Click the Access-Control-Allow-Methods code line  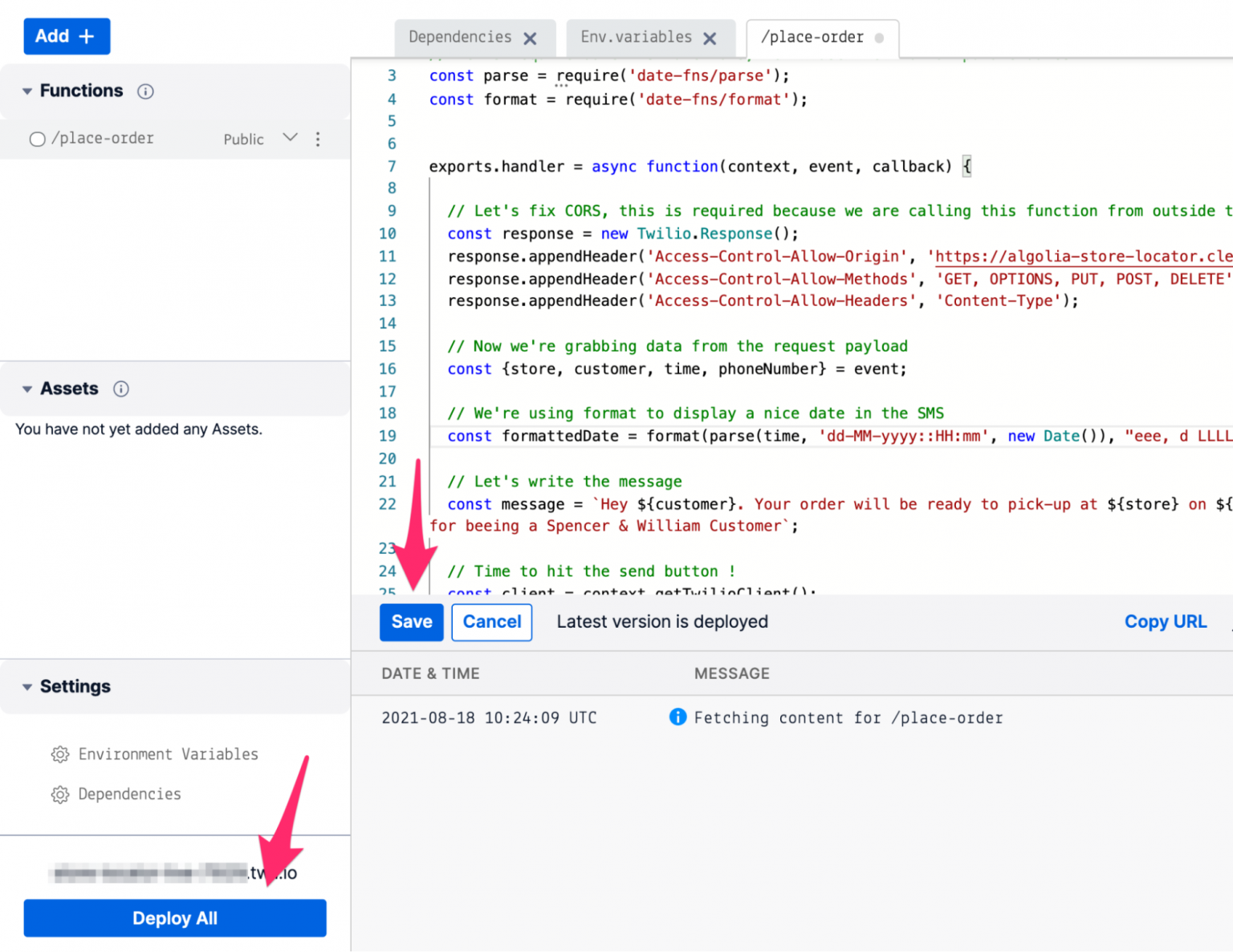click(840, 279)
